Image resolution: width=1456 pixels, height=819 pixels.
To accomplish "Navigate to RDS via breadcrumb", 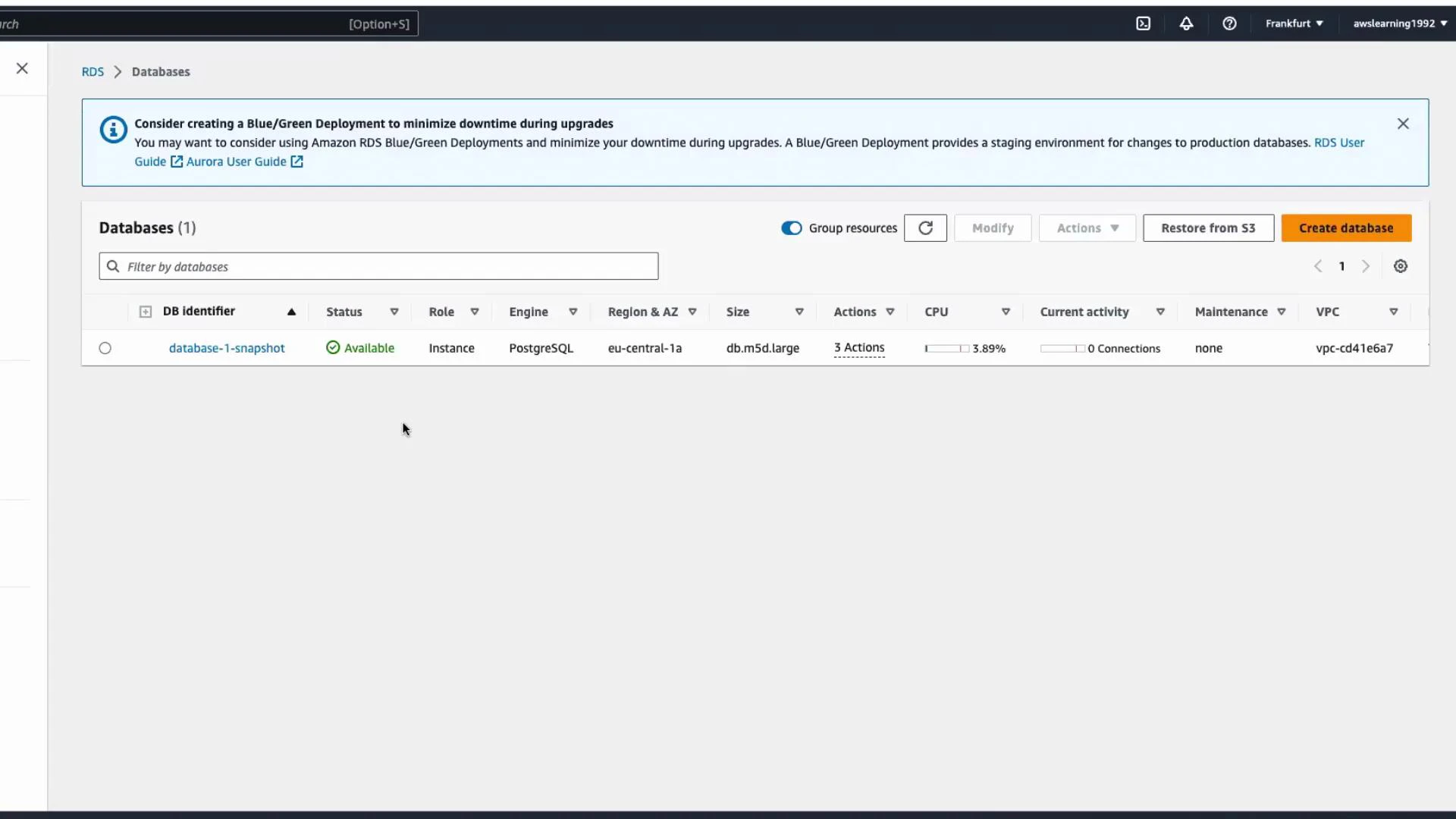I will pos(92,71).
